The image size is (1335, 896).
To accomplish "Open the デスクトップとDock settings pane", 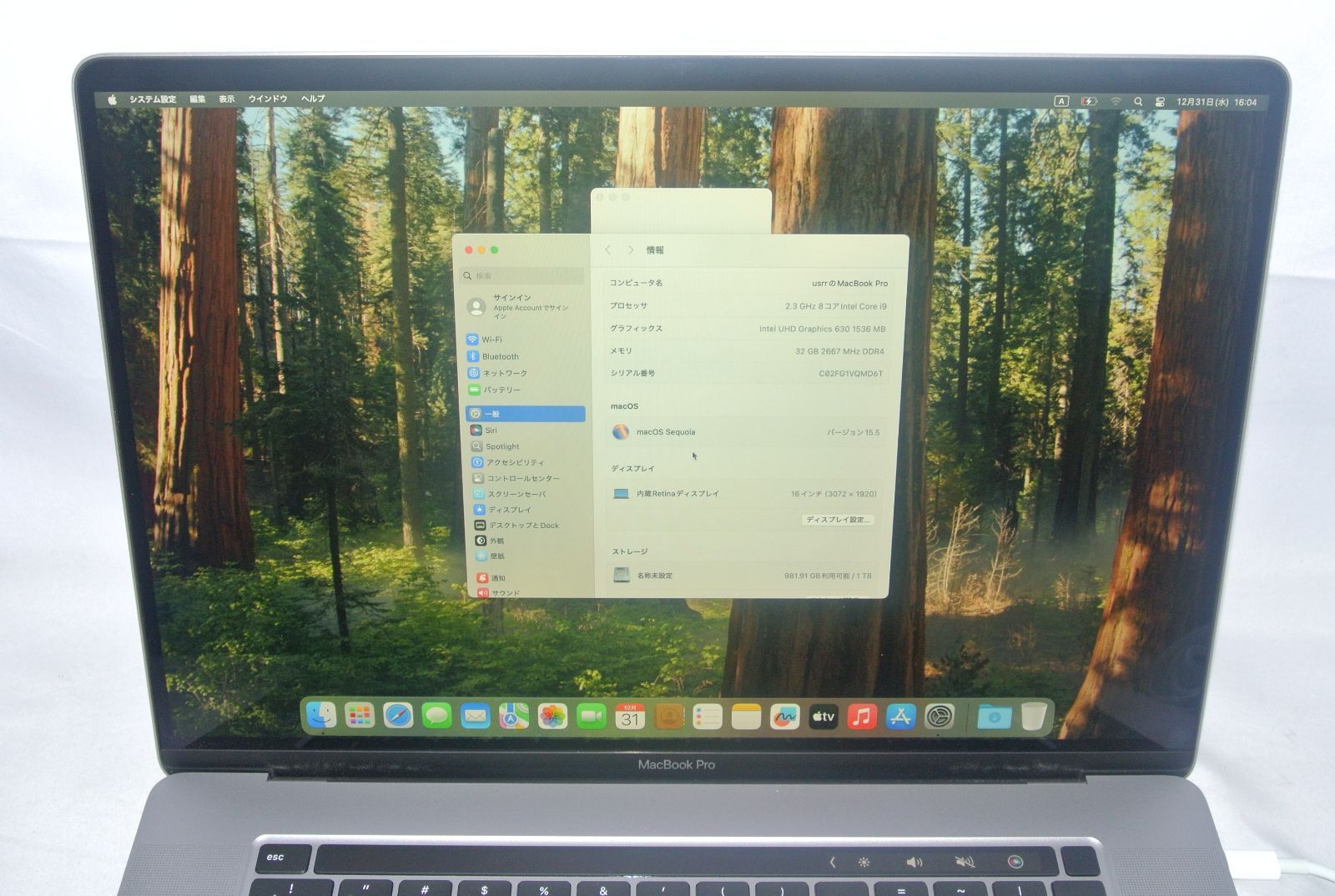I will point(523,526).
